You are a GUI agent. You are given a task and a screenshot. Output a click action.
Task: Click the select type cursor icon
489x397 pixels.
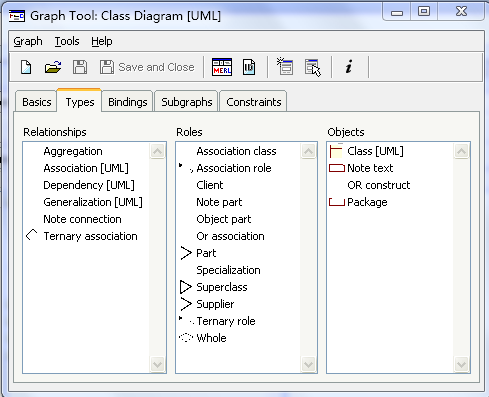(x=313, y=68)
